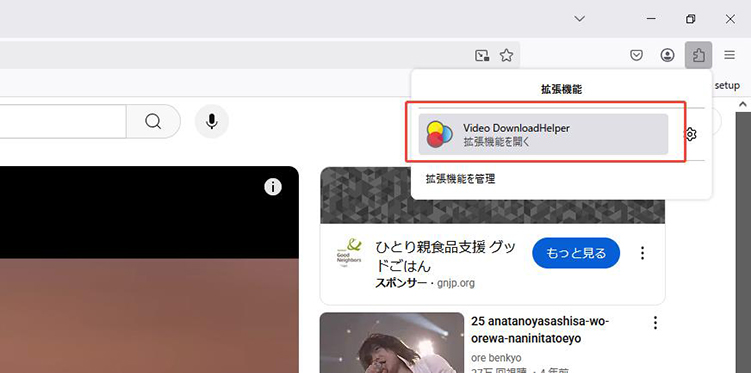Click the もっと見る sponsor button
751x373 pixels.
(x=576, y=253)
